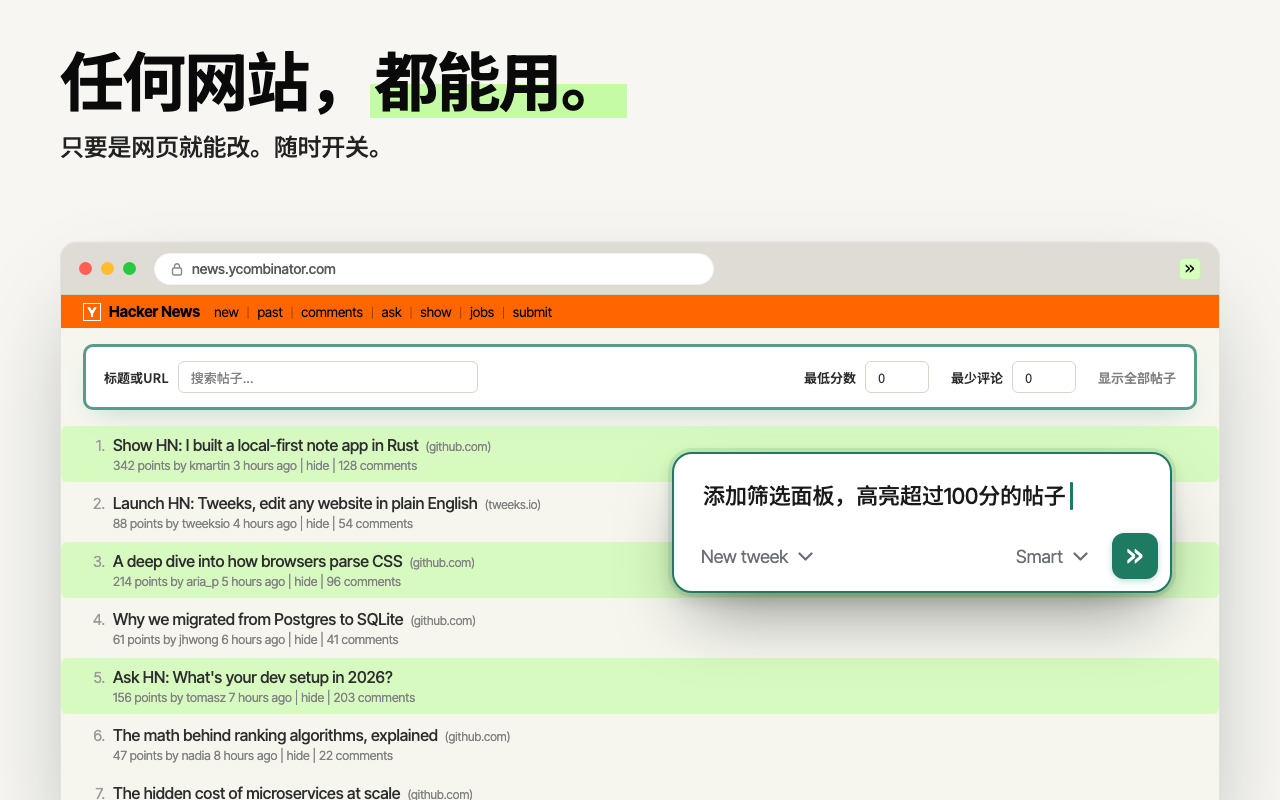Click the 显示全部帖子 button

click(1137, 378)
